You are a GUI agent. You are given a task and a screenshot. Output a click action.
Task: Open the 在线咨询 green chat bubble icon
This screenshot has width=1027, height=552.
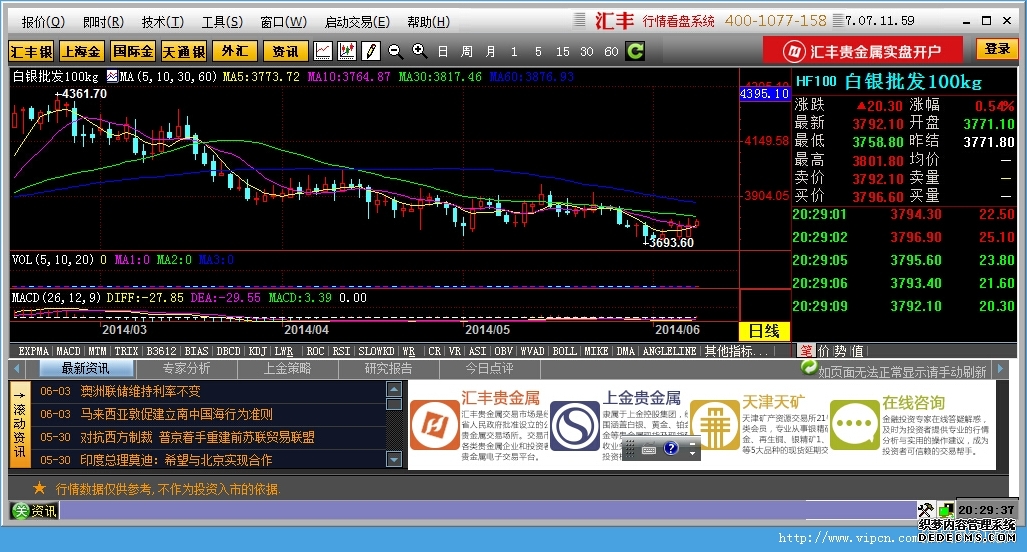[x=854, y=426]
